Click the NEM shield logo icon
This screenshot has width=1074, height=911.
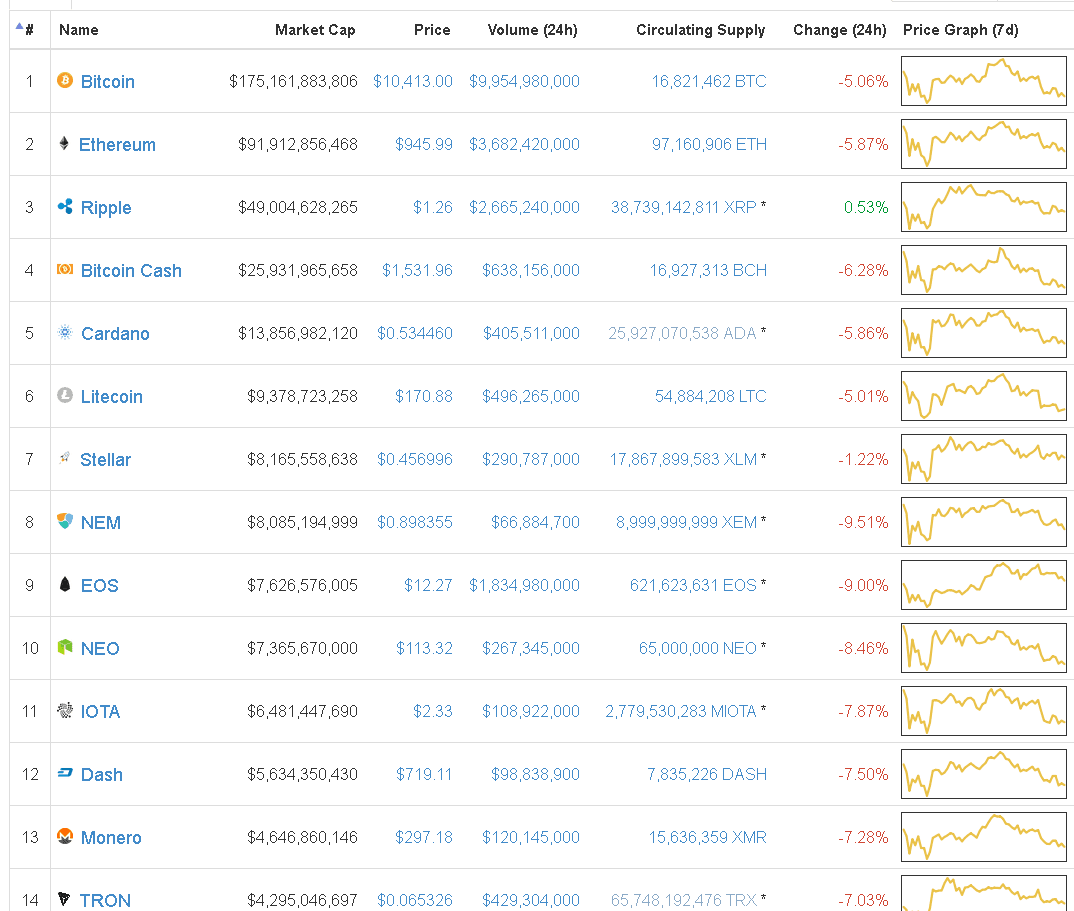point(65,522)
